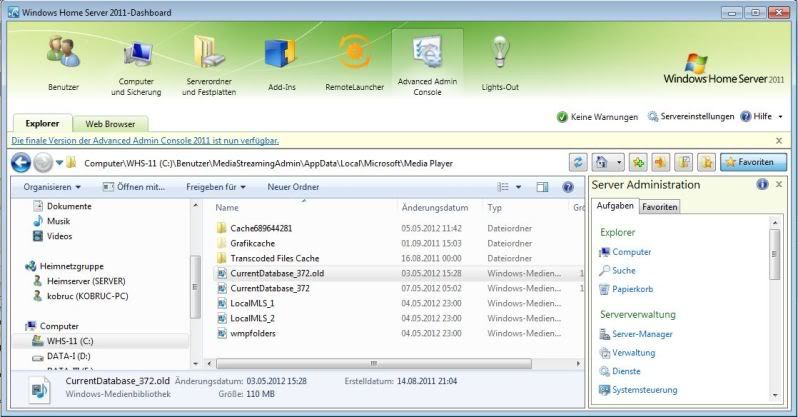Click the file list horizontal scrollbar
Viewport: 798px width, 417px height.
(x=374, y=364)
